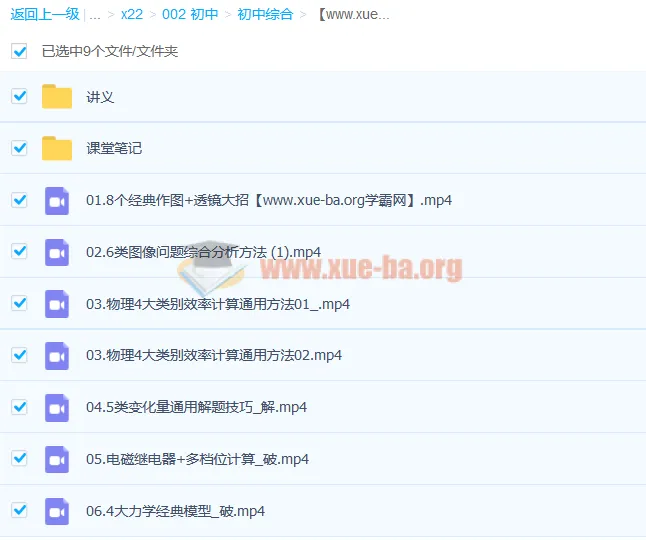The width and height of the screenshot is (646, 540).
Task: Go to x22 in breadcrumb path
Action: (x=131, y=15)
